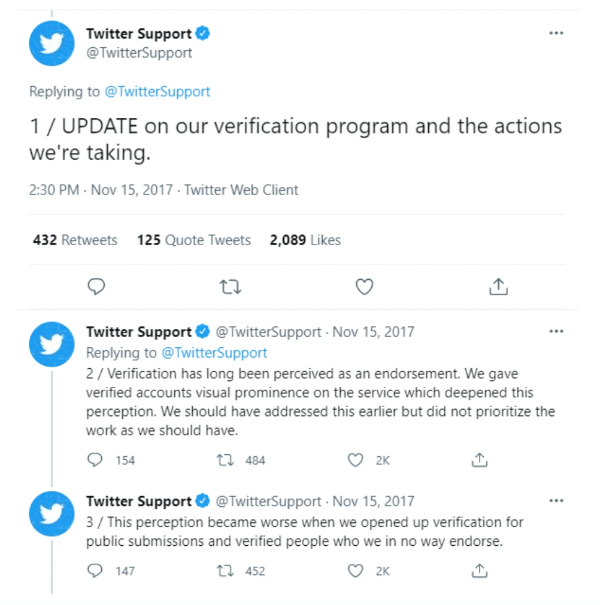Share the second tweet in thread
The height and width of the screenshot is (605, 600).
click(480, 460)
